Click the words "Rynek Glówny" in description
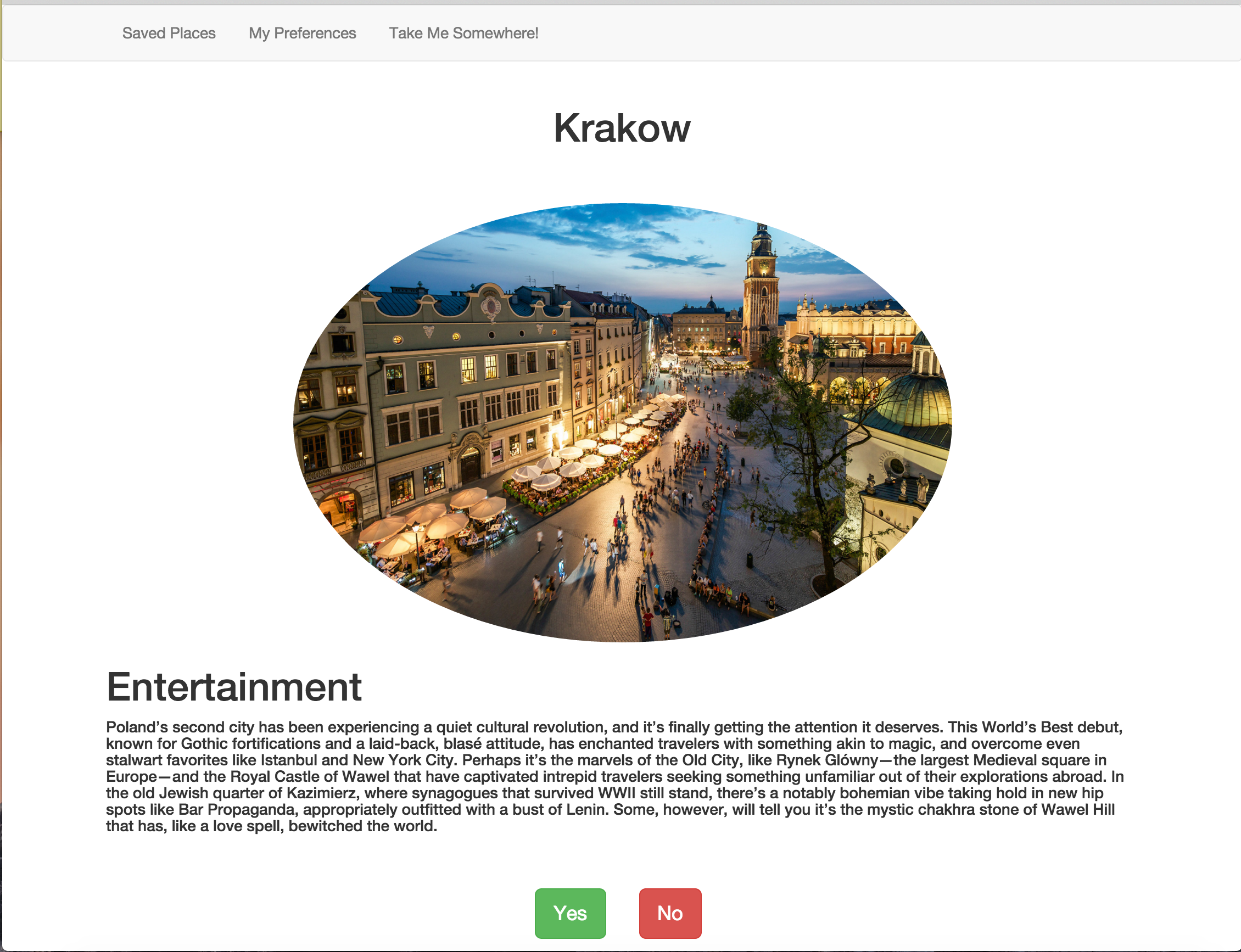Image resolution: width=1241 pixels, height=952 pixels. [x=827, y=760]
